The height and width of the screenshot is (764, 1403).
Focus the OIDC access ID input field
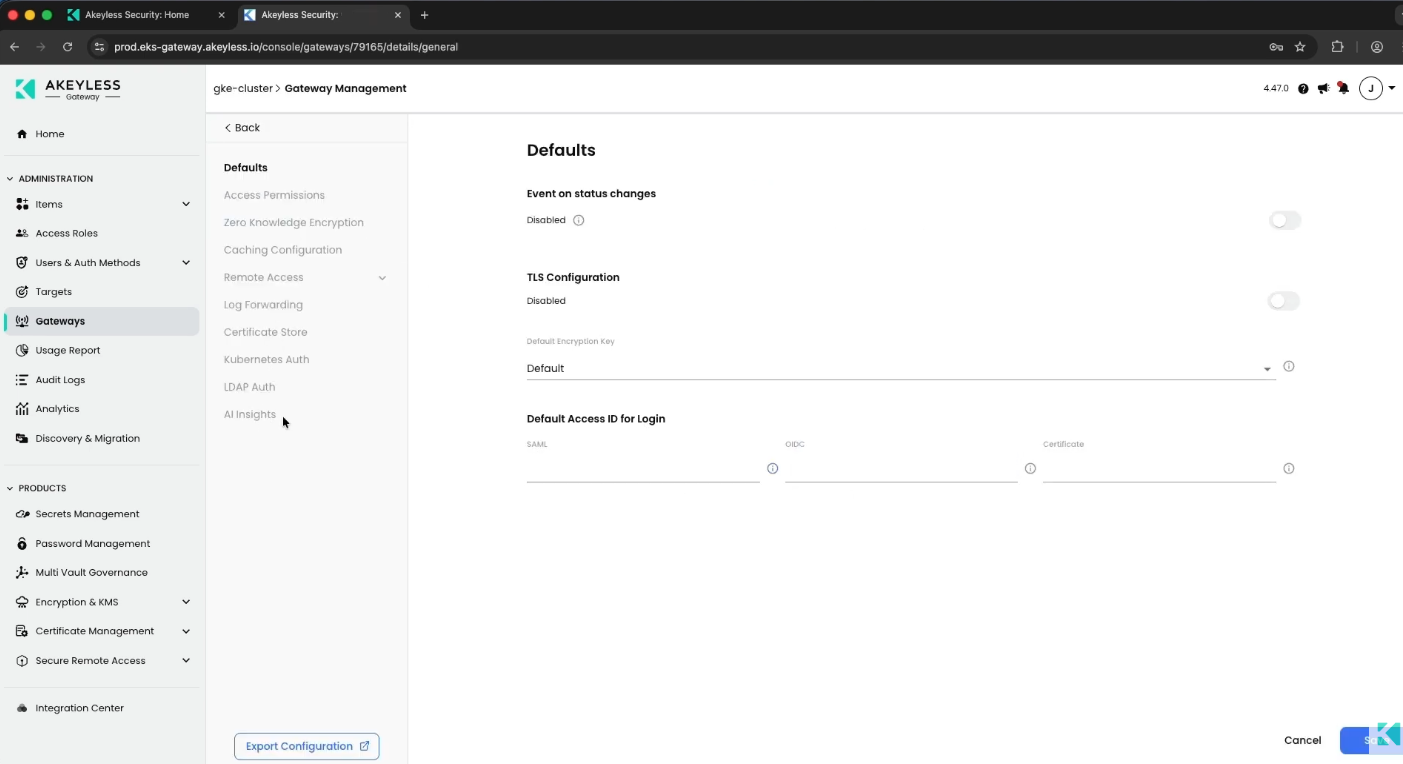[x=901, y=468]
